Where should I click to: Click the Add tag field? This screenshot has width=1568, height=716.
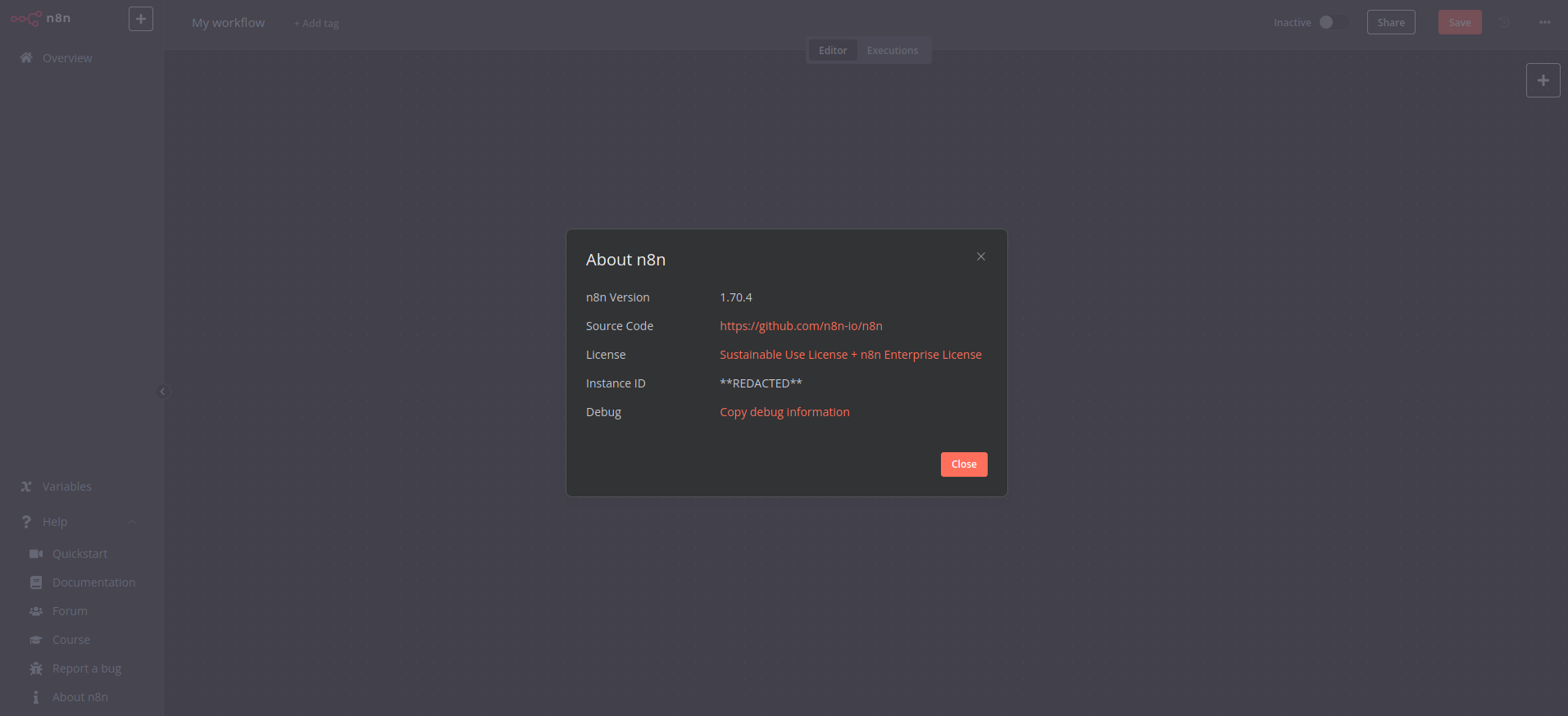316,24
